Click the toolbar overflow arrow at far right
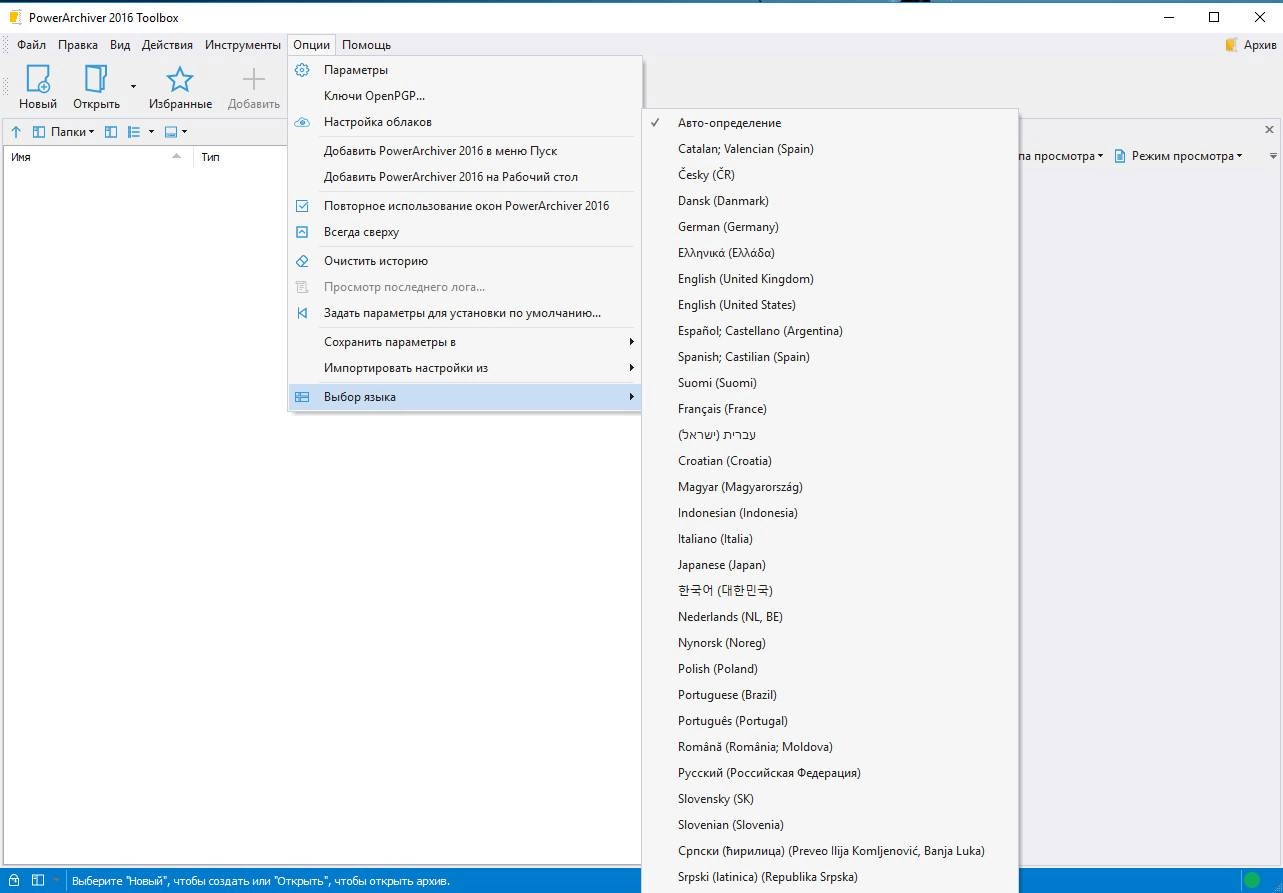 pos(1273,156)
